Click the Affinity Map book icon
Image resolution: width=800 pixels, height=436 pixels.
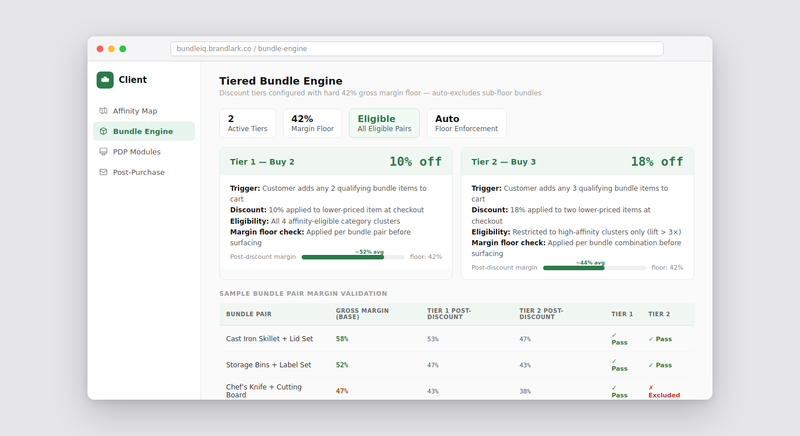(x=103, y=111)
